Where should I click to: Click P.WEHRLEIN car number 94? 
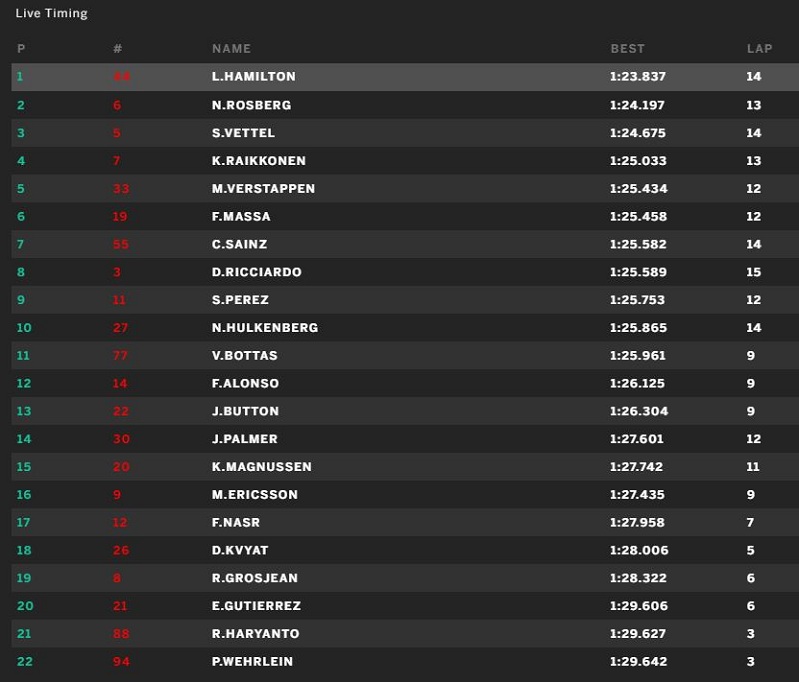pos(121,662)
